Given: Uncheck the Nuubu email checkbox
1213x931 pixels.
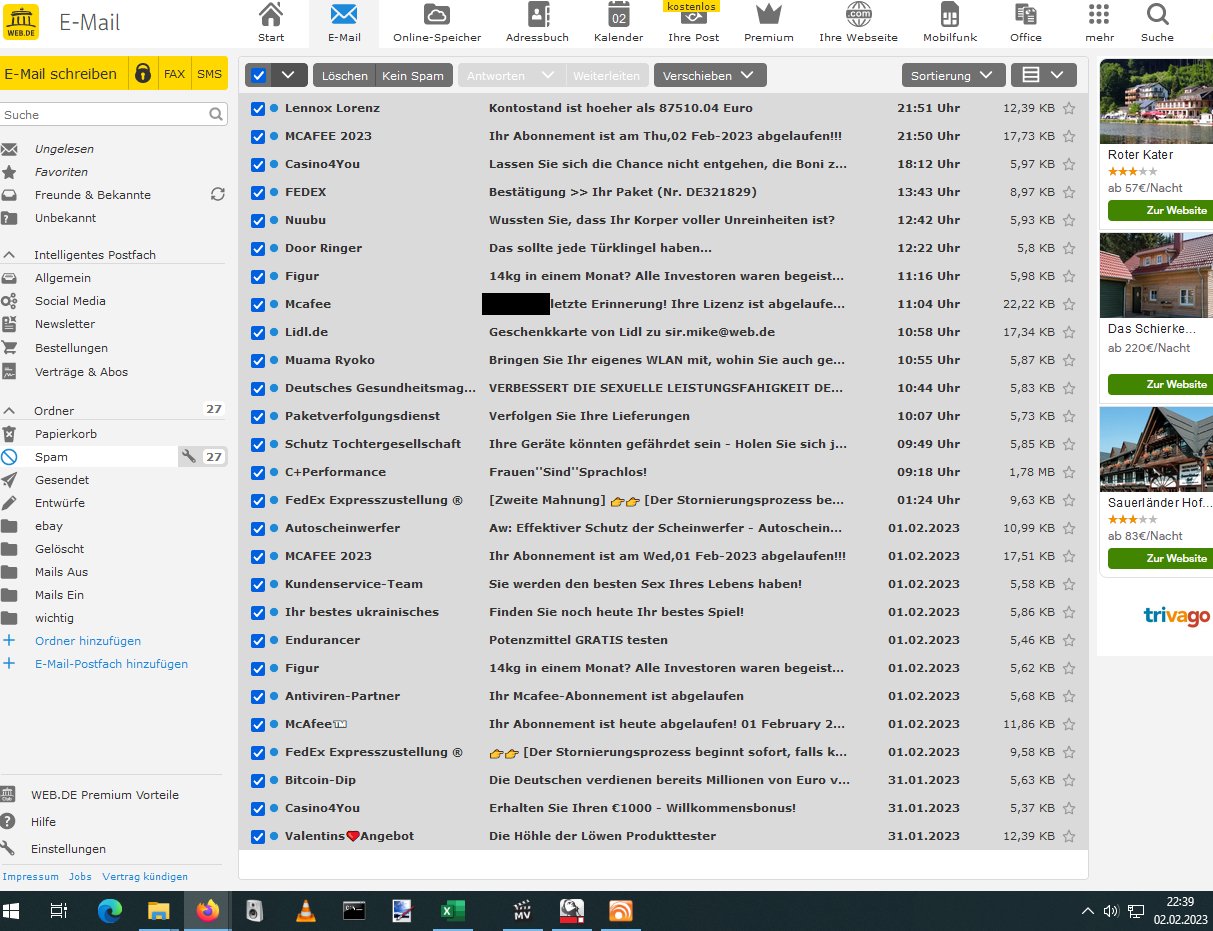Looking at the screenshot, I should tap(258, 220).
